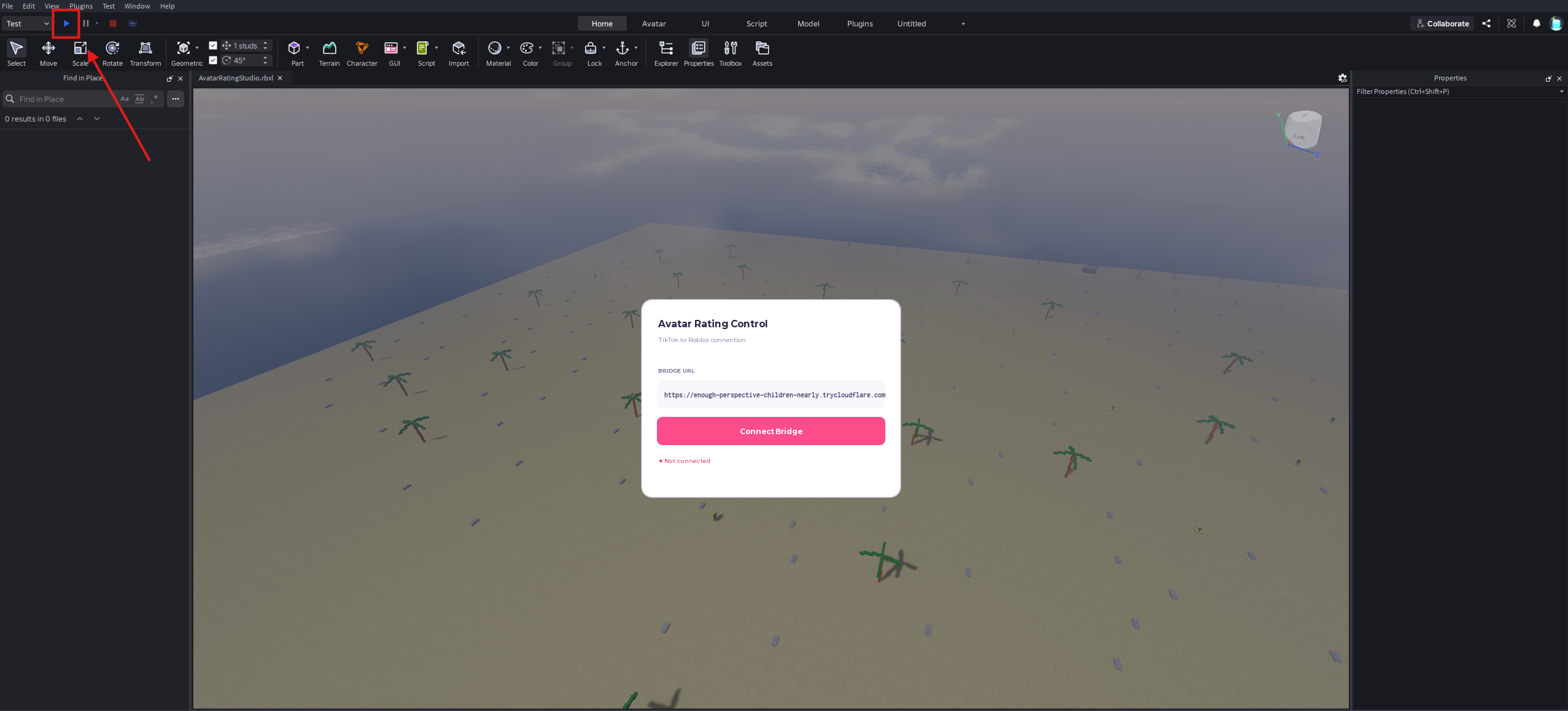Open the Plugins menu
The width and height of the screenshot is (1568, 711).
[81, 6]
